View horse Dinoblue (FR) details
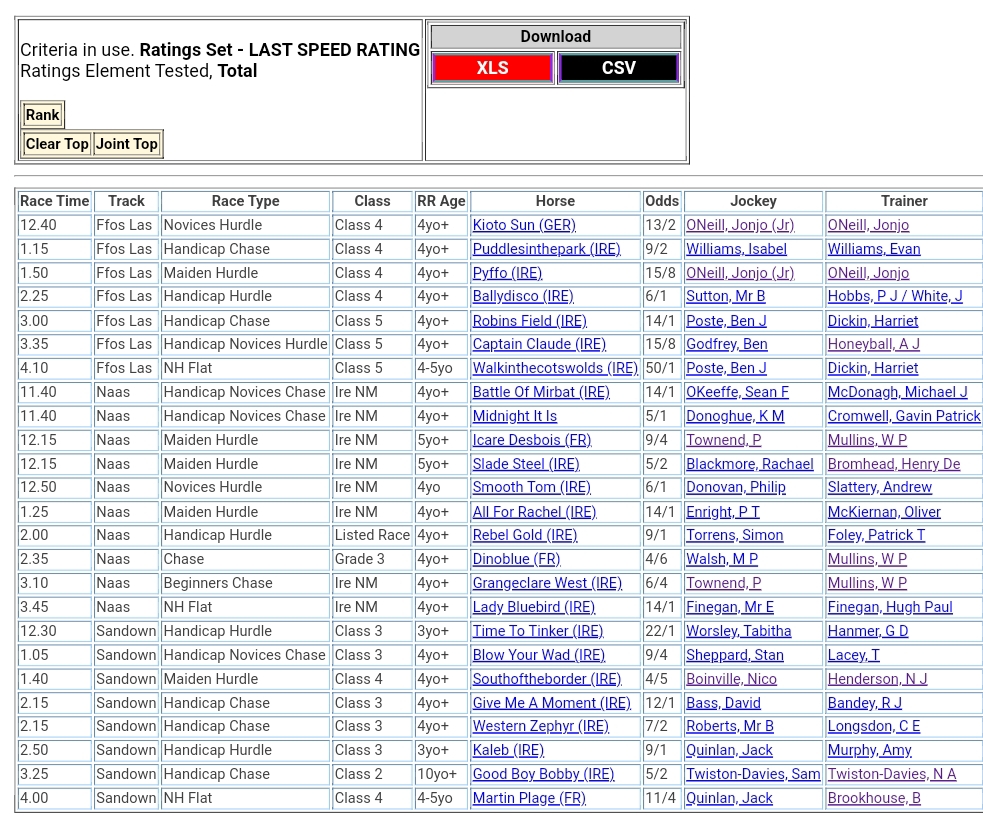The image size is (983, 832). (x=516, y=560)
